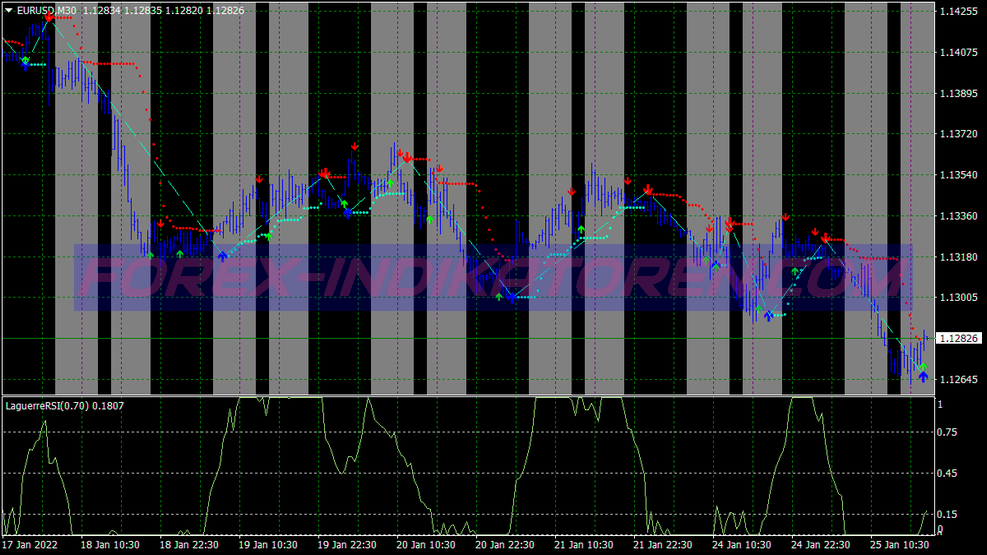Click the LaguerreRSI(0.70) 0.1807 indicator label
The image size is (987, 555).
coord(65,406)
